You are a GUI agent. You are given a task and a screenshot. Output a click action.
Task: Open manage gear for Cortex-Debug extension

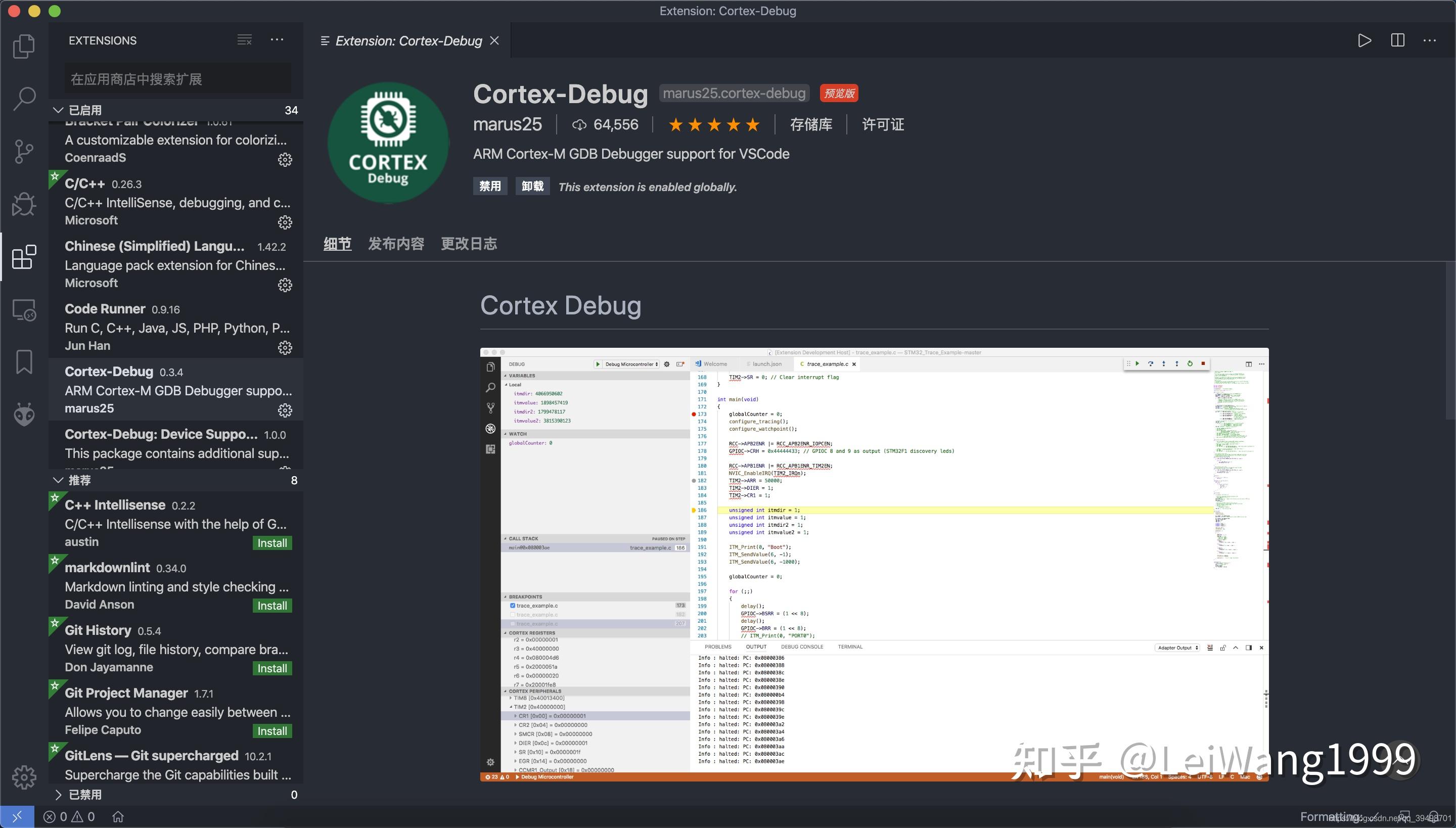click(x=285, y=410)
